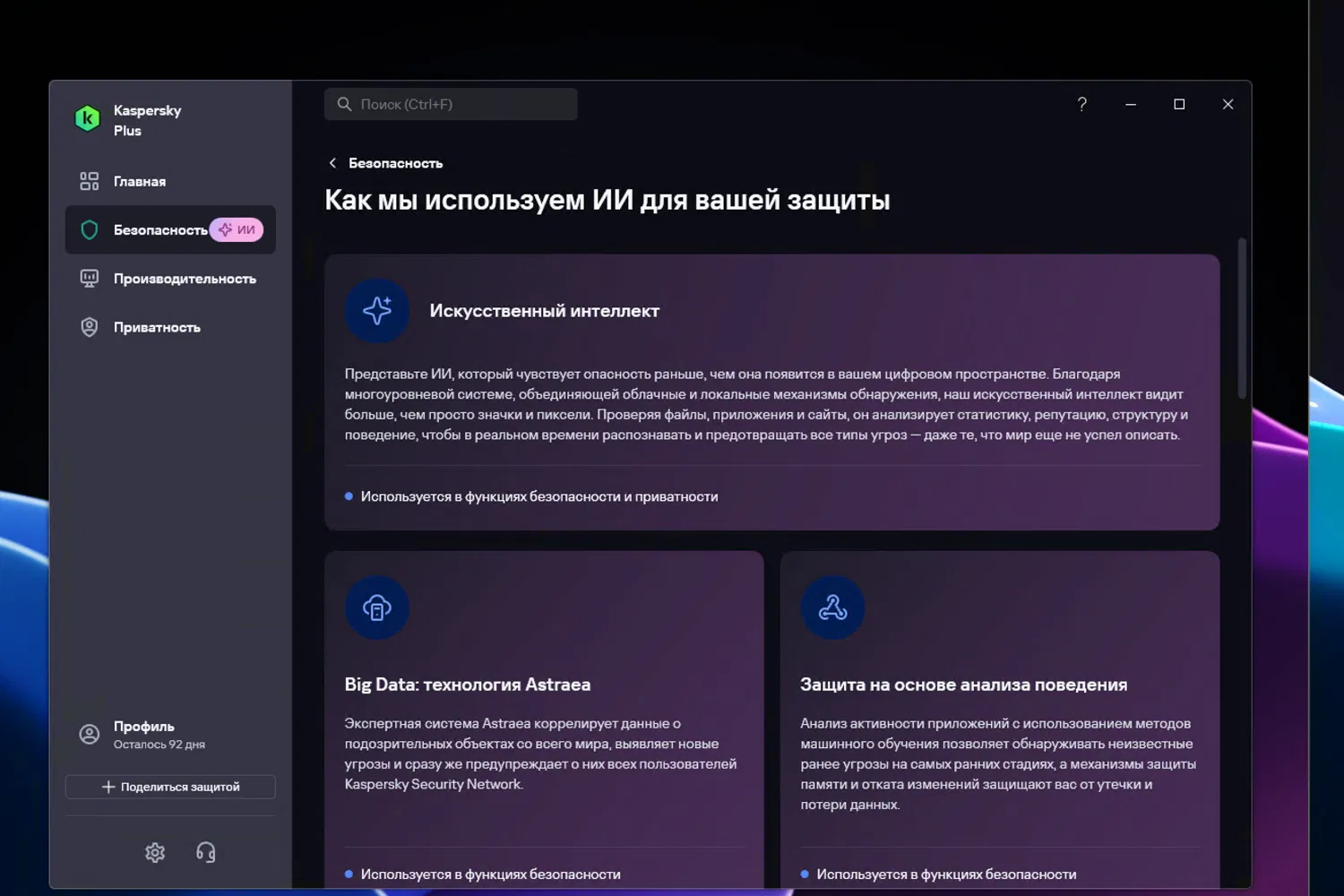Click the Приватность privacy icon
Viewport: 1344px width, 896px height.
[90, 327]
